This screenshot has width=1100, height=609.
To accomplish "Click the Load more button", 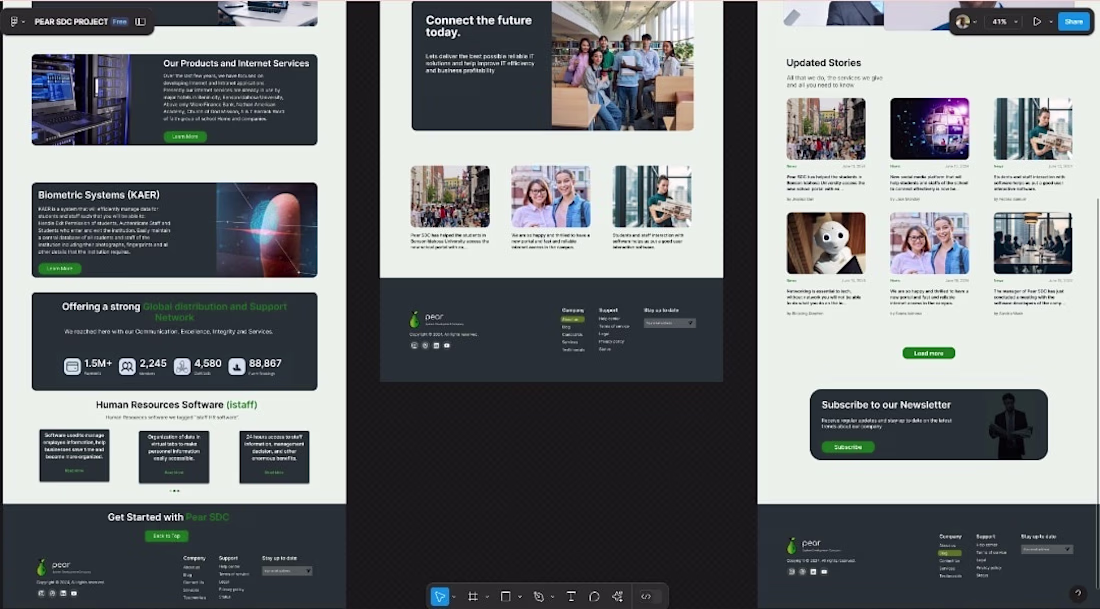I will [928, 353].
